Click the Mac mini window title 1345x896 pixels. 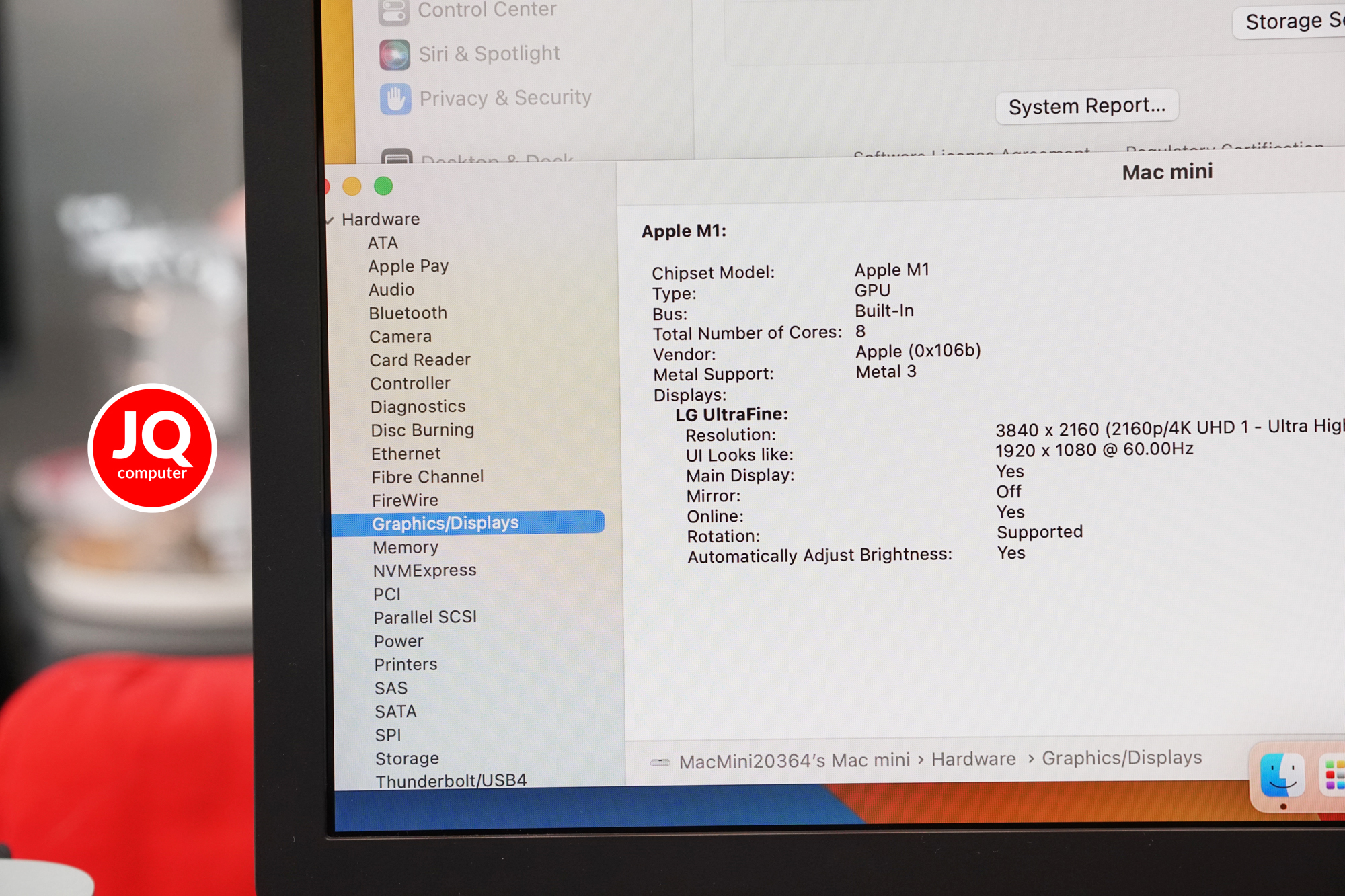pos(1167,172)
